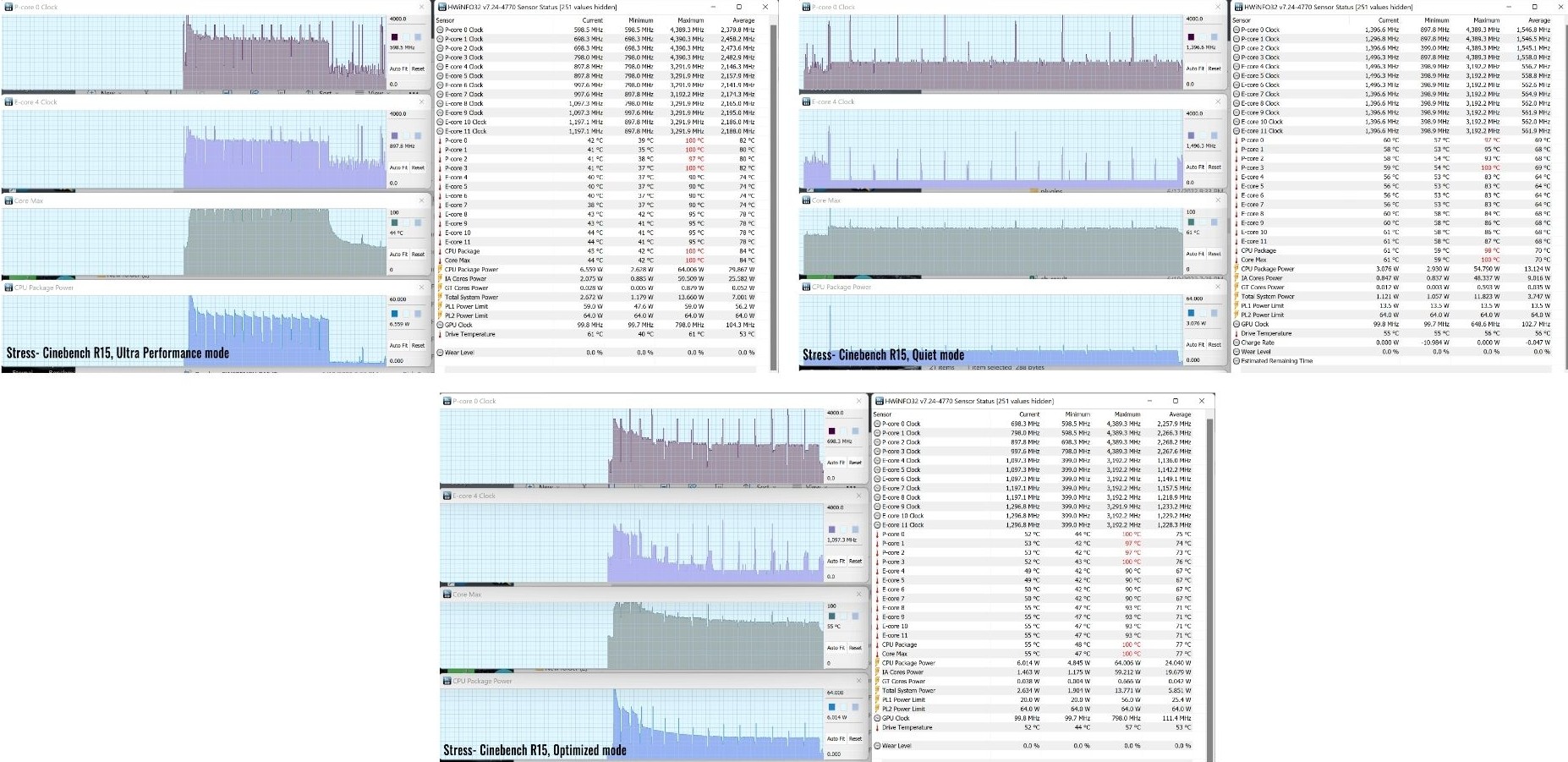Click Auto Fit on Ultra Performance Core Max graph
The image size is (1568, 762).
(x=398, y=254)
